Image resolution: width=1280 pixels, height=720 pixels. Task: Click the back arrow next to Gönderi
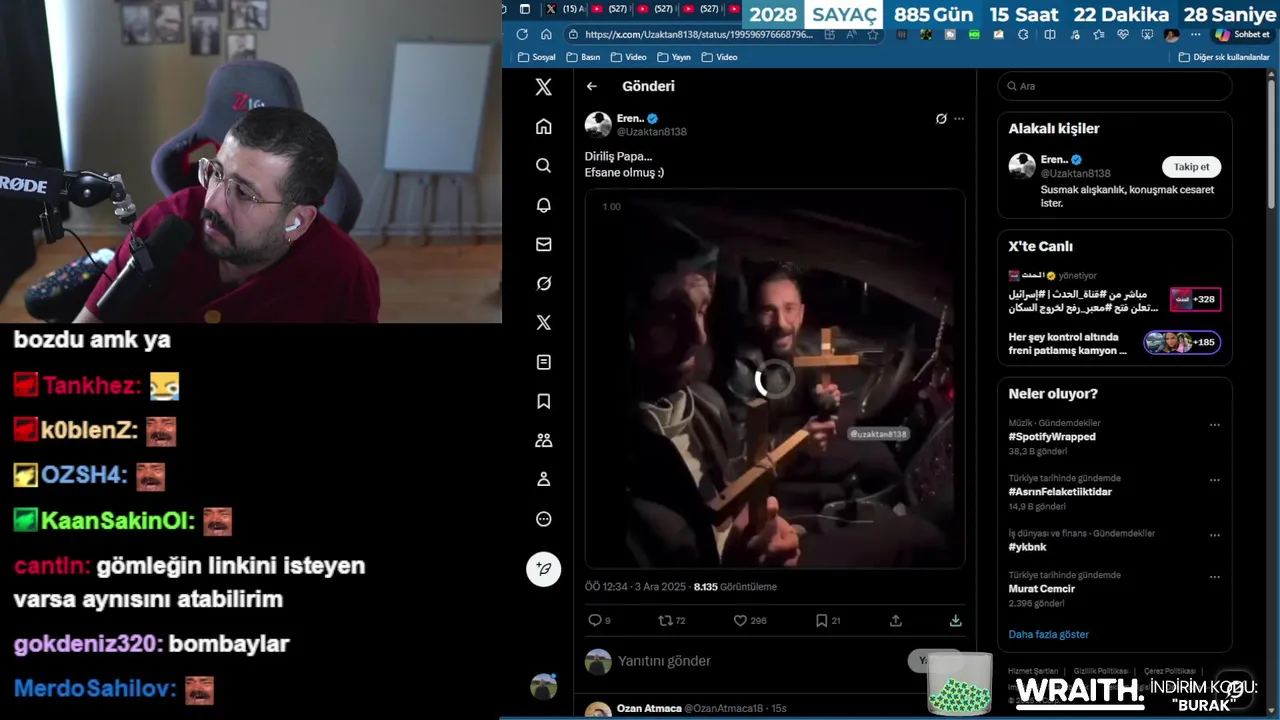tap(591, 86)
